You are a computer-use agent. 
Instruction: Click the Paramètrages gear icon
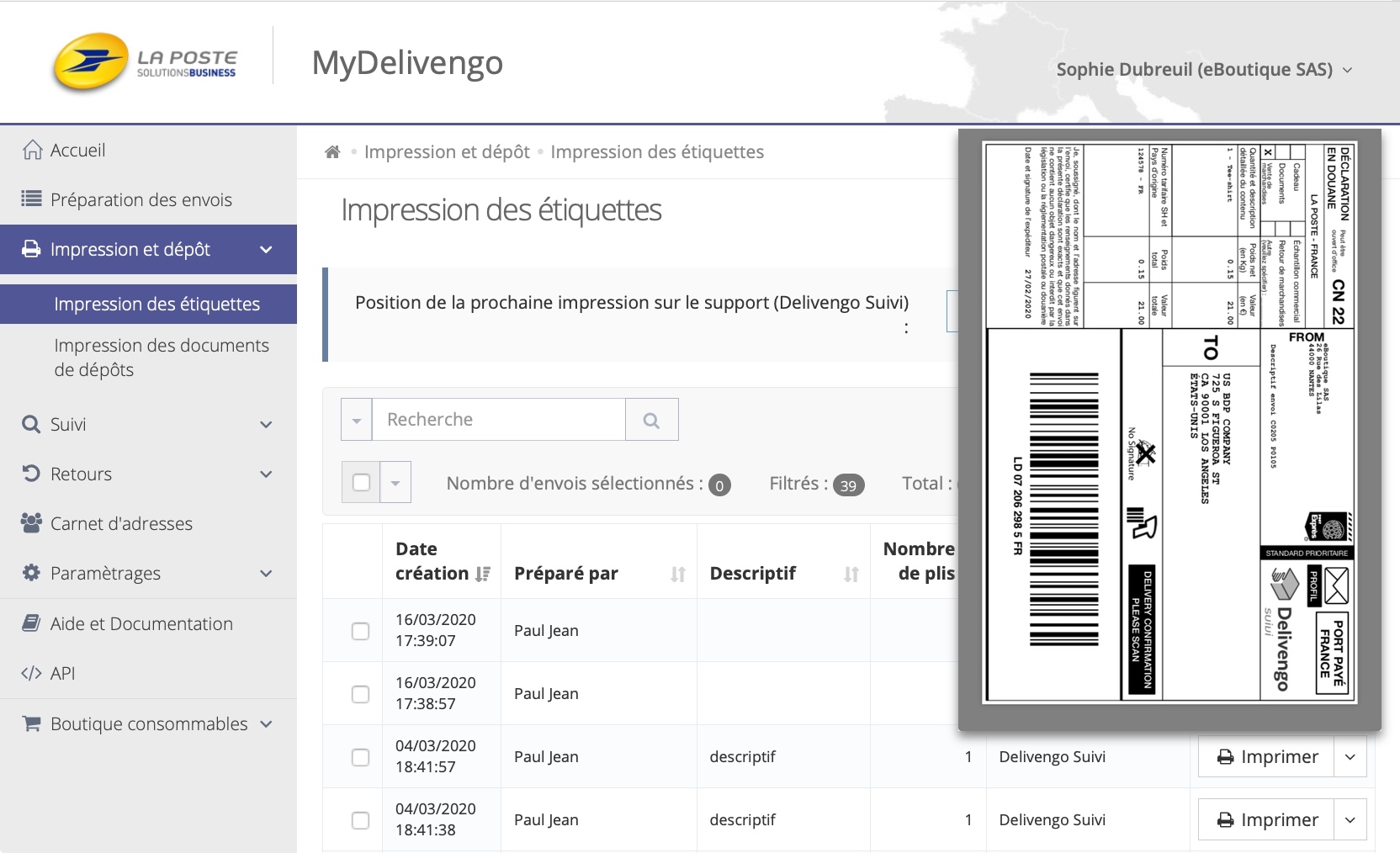click(31, 573)
